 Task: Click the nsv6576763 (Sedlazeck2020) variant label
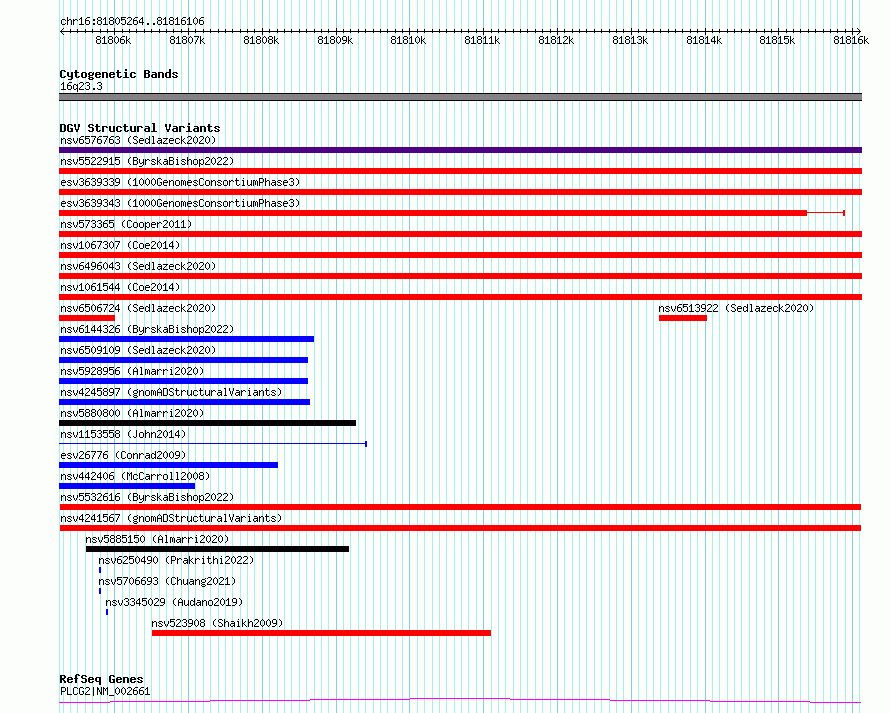138,140
